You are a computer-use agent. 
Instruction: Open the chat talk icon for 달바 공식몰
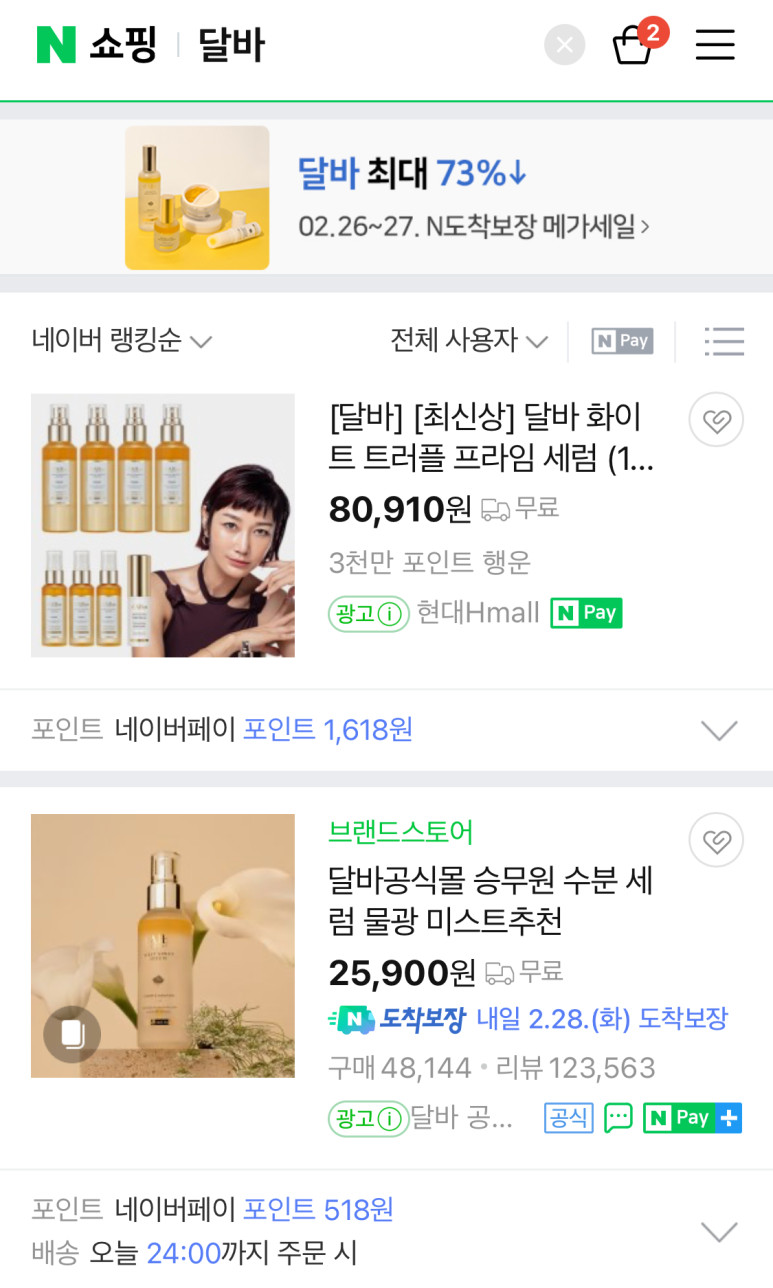click(x=618, y=1117)
